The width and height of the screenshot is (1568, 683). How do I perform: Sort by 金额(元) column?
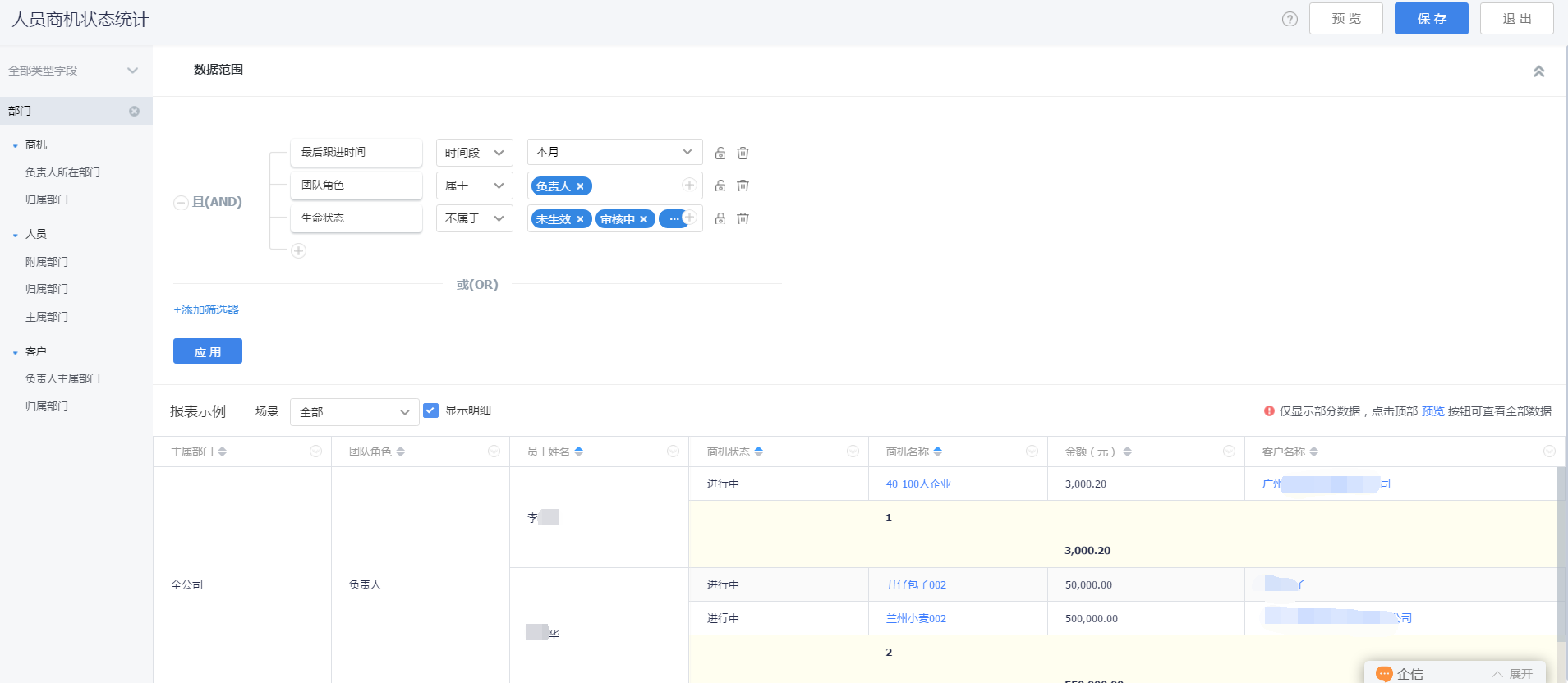[x=1127, y=452]
